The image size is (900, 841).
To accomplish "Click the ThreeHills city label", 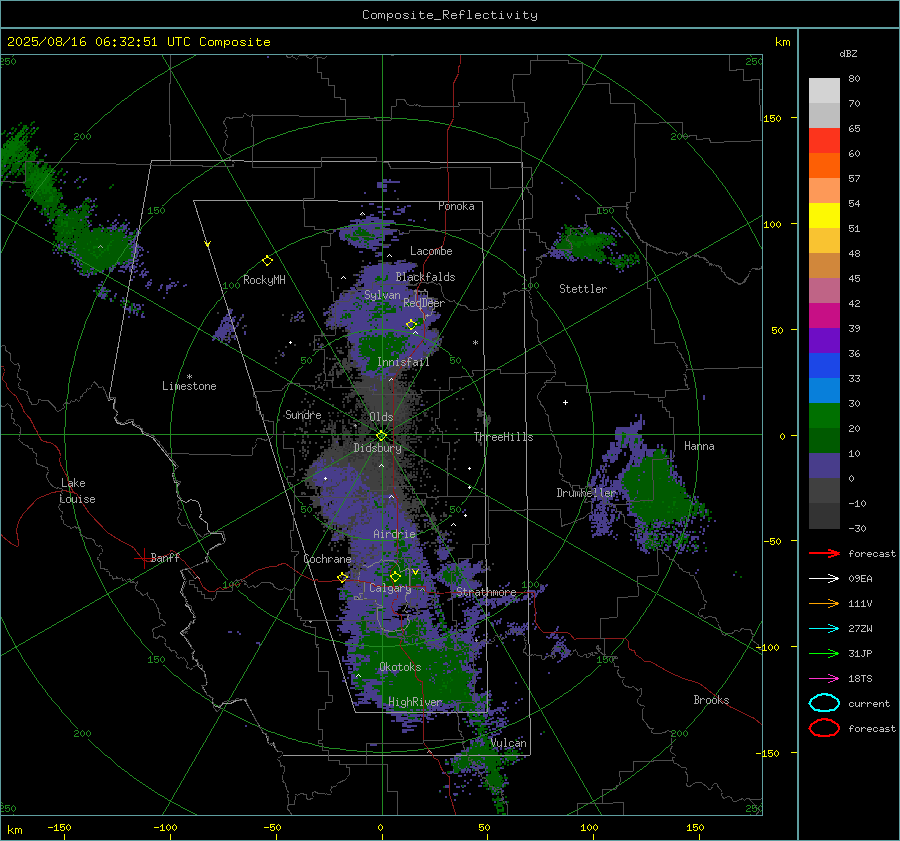I will 503,437.
